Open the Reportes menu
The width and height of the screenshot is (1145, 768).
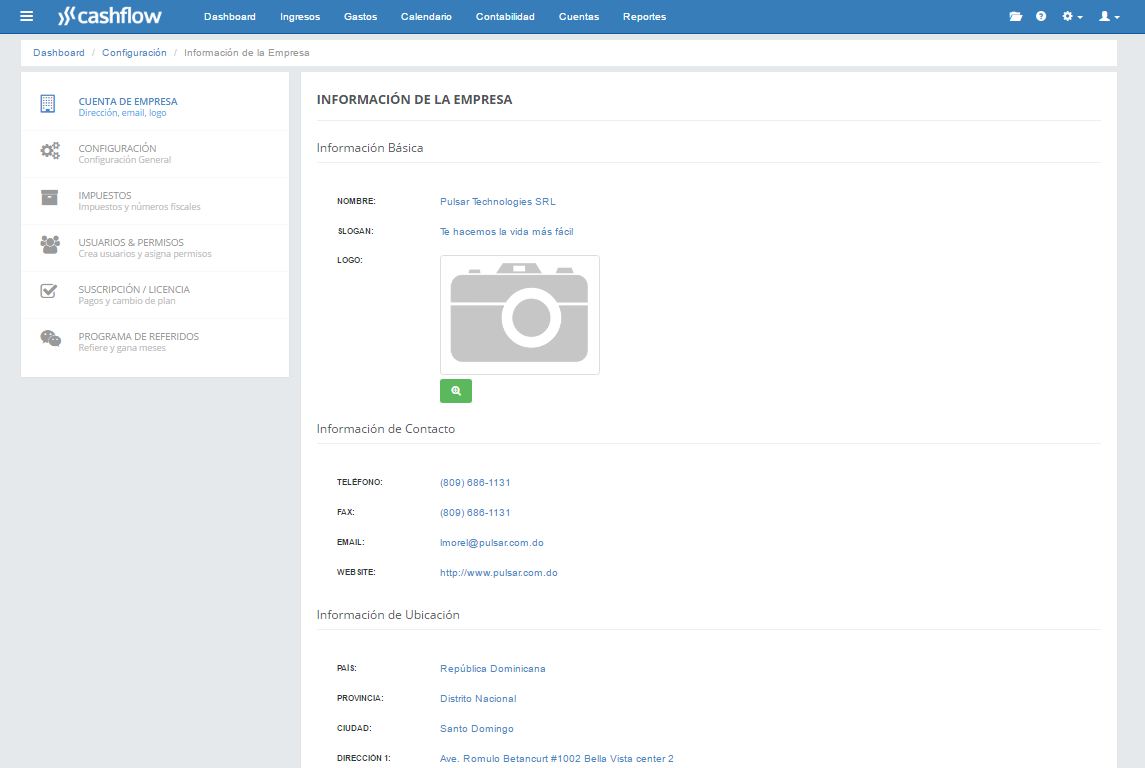tap(645, 16)
